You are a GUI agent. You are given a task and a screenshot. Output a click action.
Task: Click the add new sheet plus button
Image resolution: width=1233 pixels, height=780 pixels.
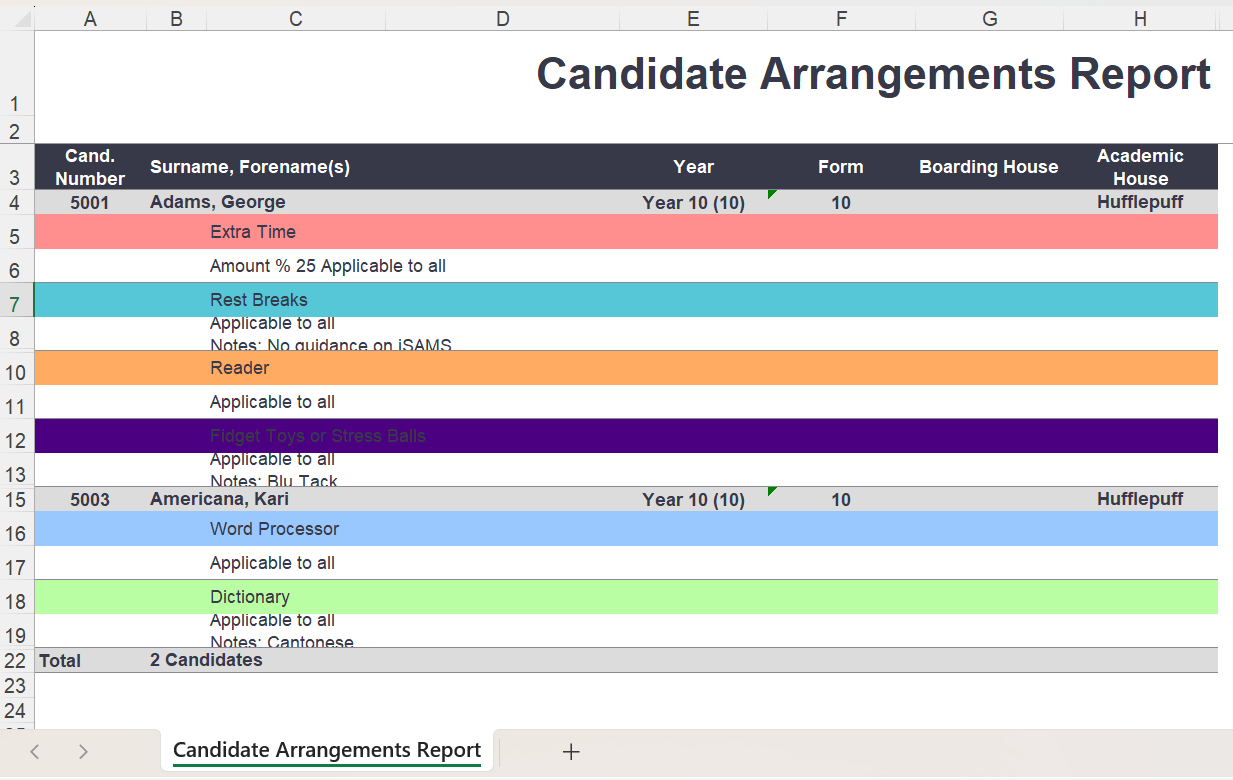(x=571, y=752)
